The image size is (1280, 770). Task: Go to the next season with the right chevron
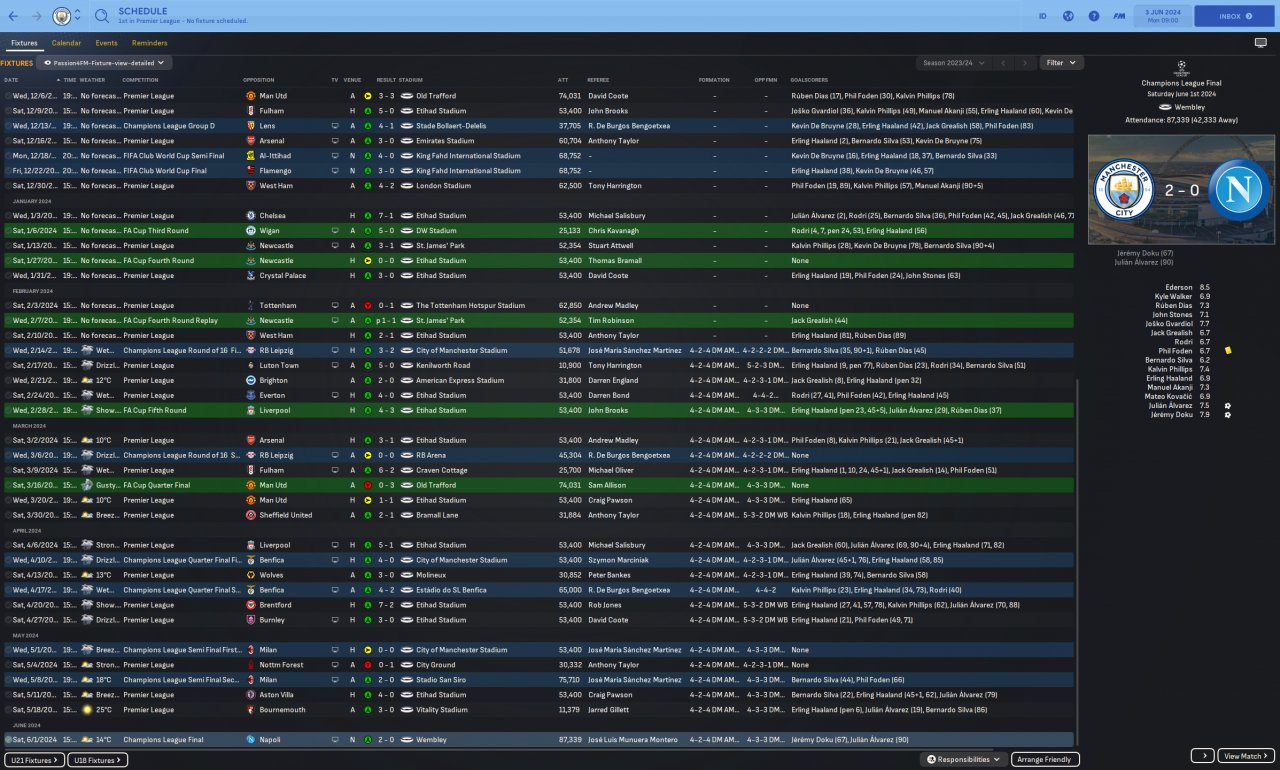[1026, 63]
